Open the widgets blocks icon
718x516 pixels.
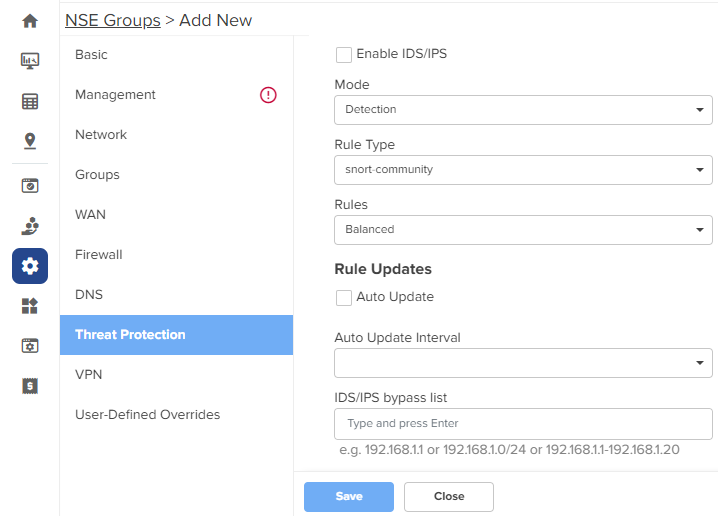pos(30,306)
